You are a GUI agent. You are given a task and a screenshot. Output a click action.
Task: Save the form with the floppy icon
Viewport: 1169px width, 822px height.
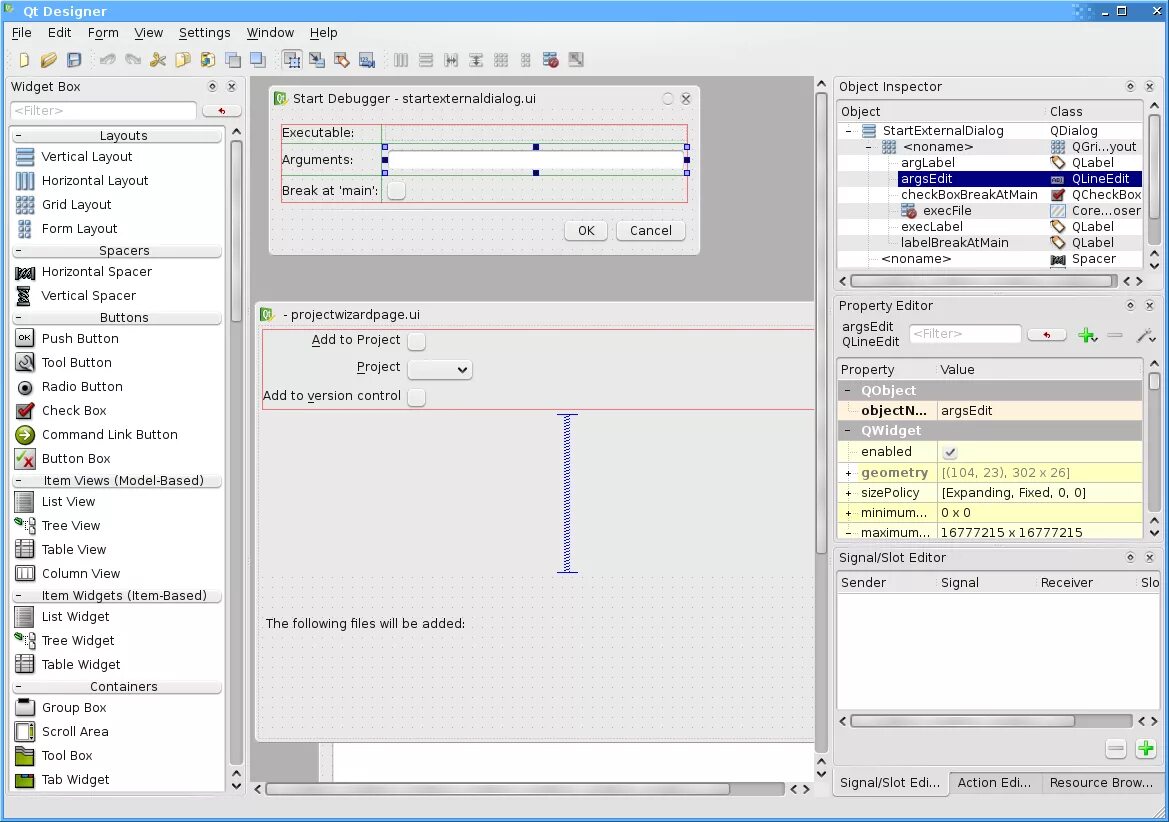(x=74, y=60)
